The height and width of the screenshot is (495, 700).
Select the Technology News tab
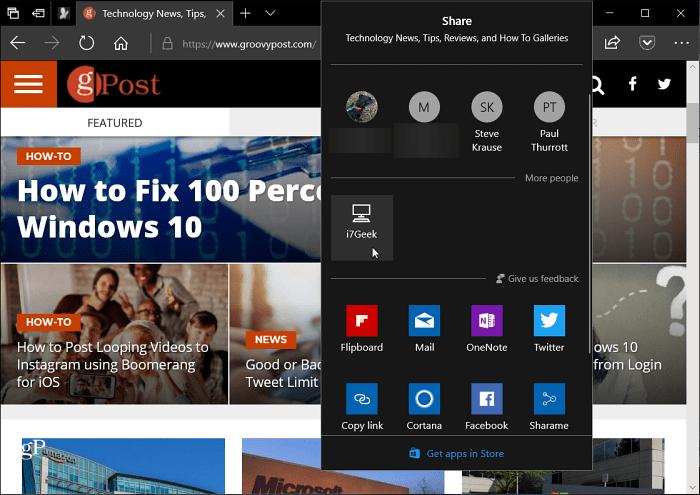tap(154, 13)
